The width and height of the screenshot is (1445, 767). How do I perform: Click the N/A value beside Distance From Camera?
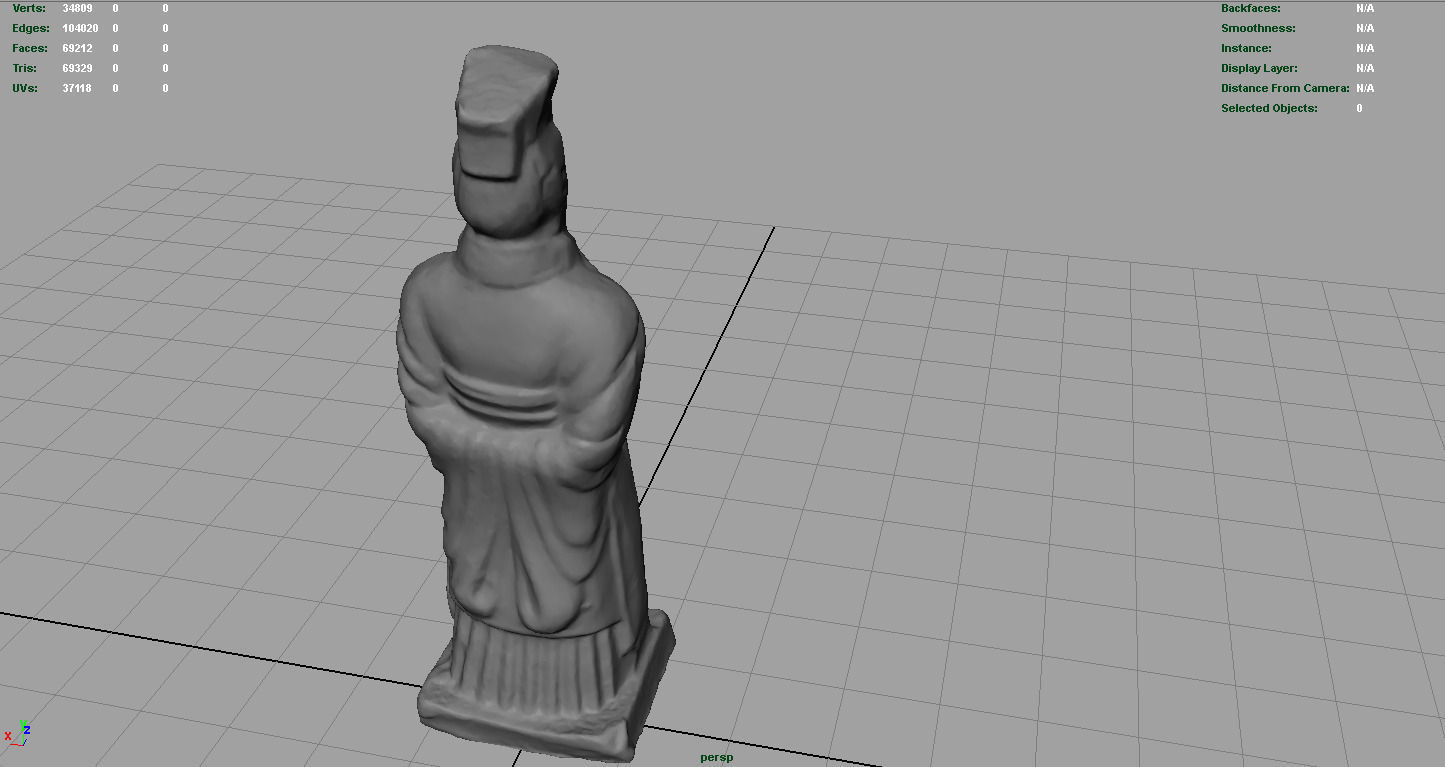click(1365, 88)
